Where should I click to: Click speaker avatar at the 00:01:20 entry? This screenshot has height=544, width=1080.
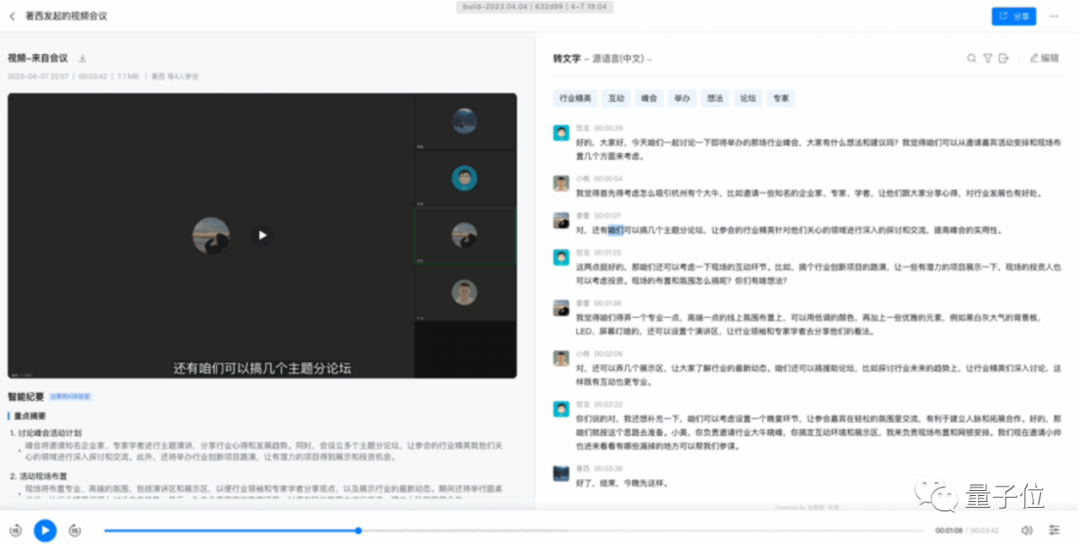pyautogui.click(x=561, y=257)
